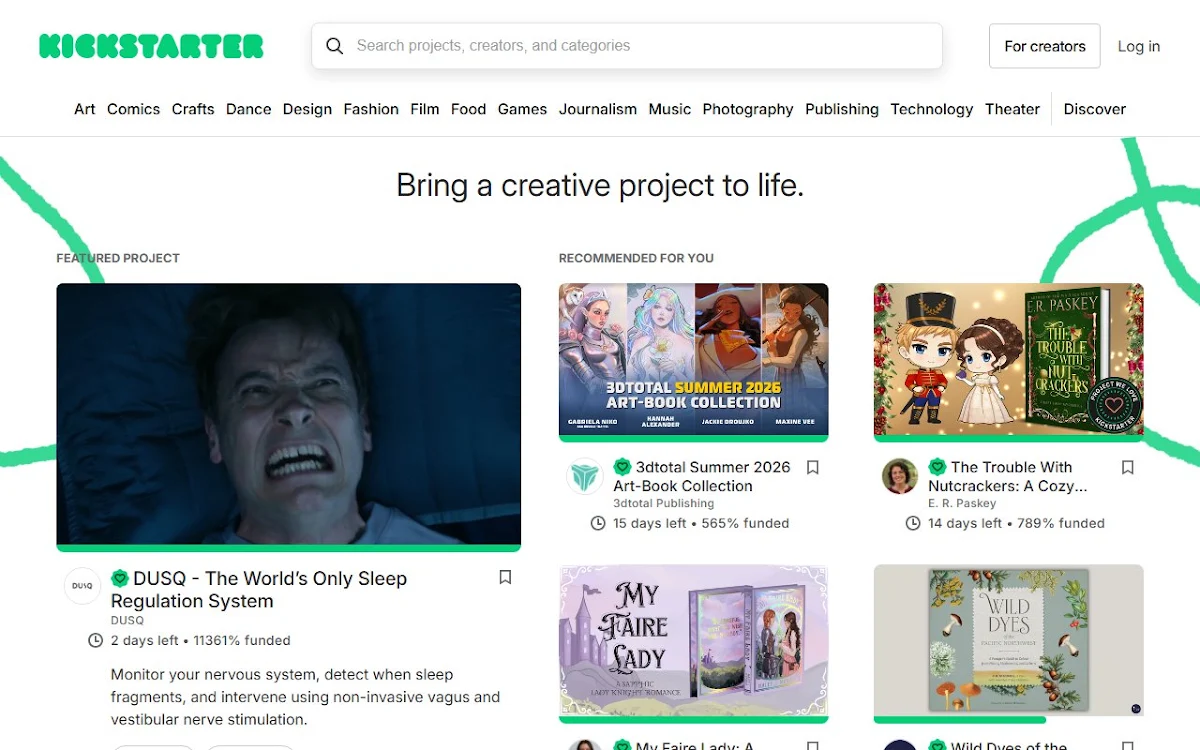
Task: Click the green badge beside 3dtotal title
Action: coord(622,467)
